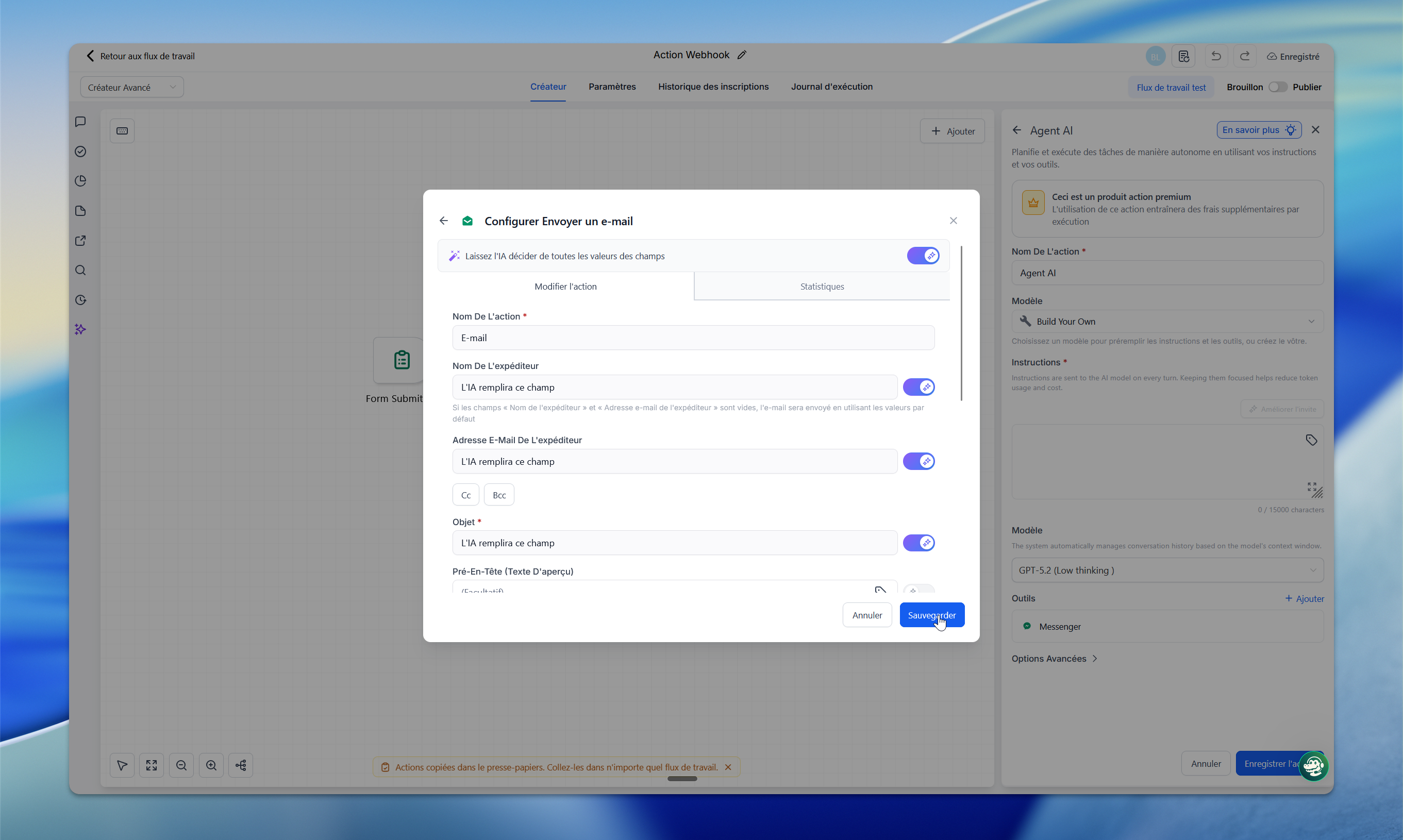Click the Ajouter button on canvas
1403x840 pixels.
[x=952, y=131]
